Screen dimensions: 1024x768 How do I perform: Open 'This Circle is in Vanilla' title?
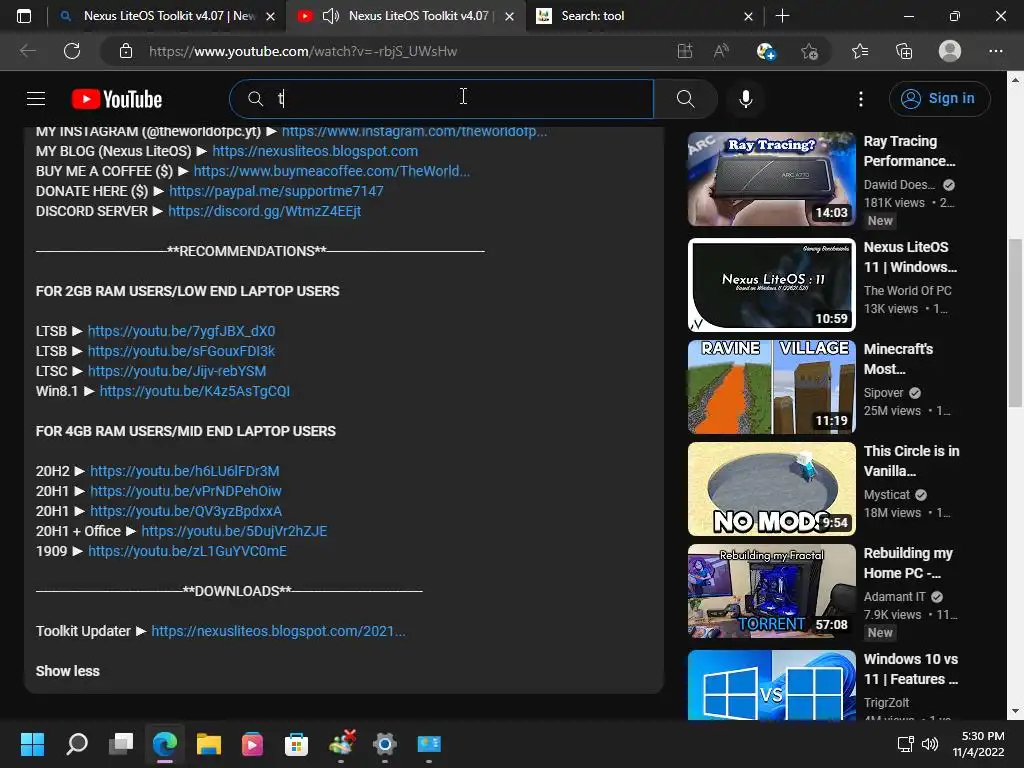(911, 461)
